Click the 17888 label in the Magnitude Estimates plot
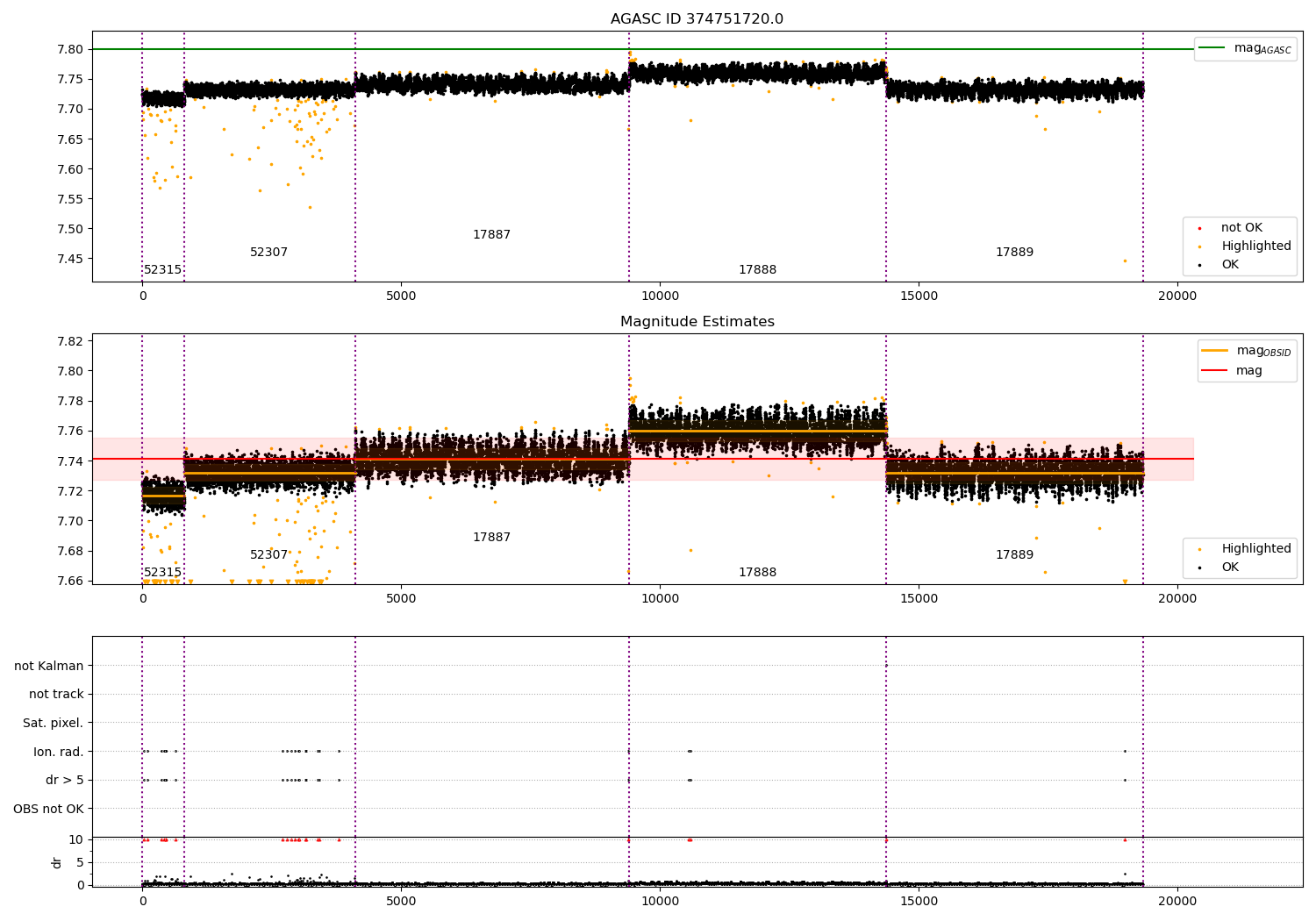Screen dimensions: 1316x921 coord(757,573)
